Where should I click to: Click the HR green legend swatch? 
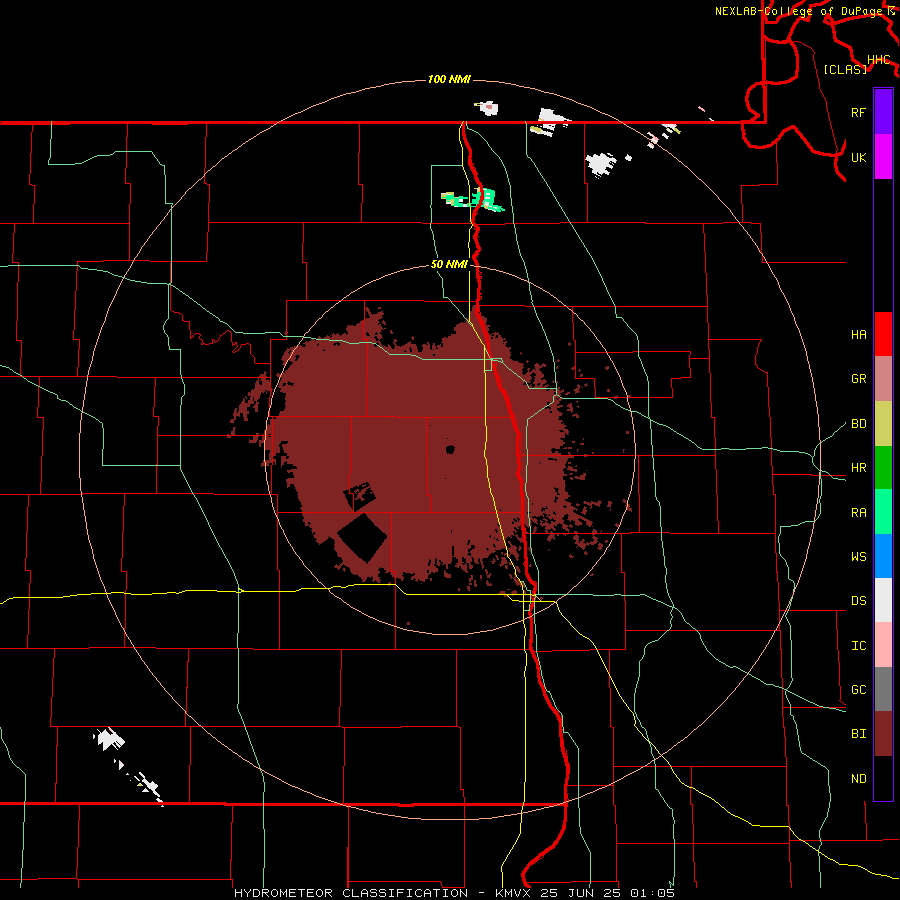[x=883, y=468]
